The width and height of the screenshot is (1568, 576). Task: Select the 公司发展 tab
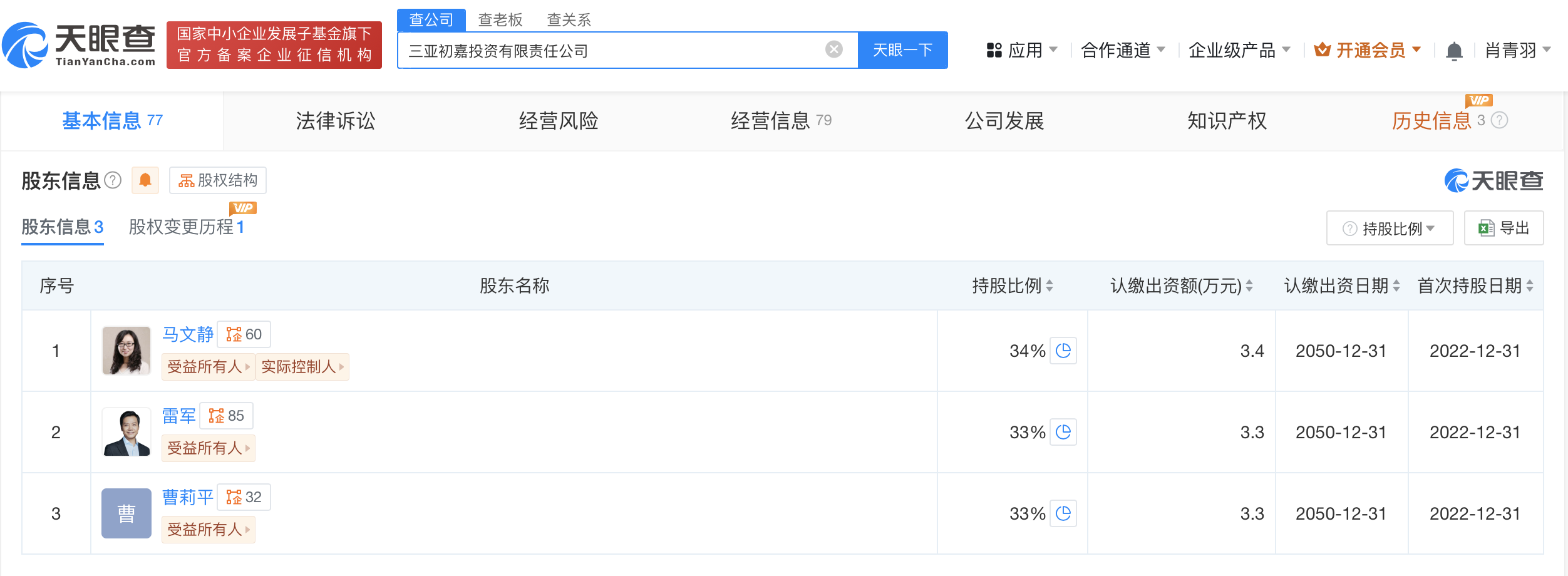[x=1004, y=120]
